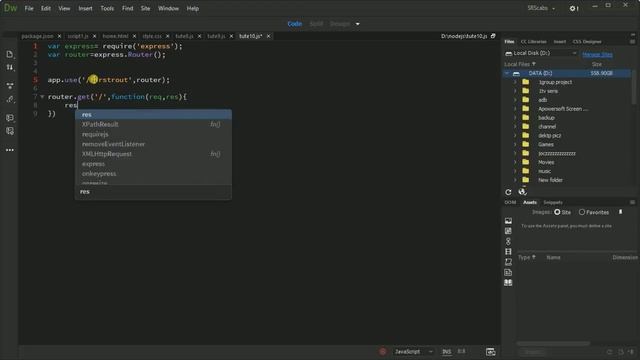Open the Insert menu
Viewport: 640px width, 360px height.
pos(85,8)
